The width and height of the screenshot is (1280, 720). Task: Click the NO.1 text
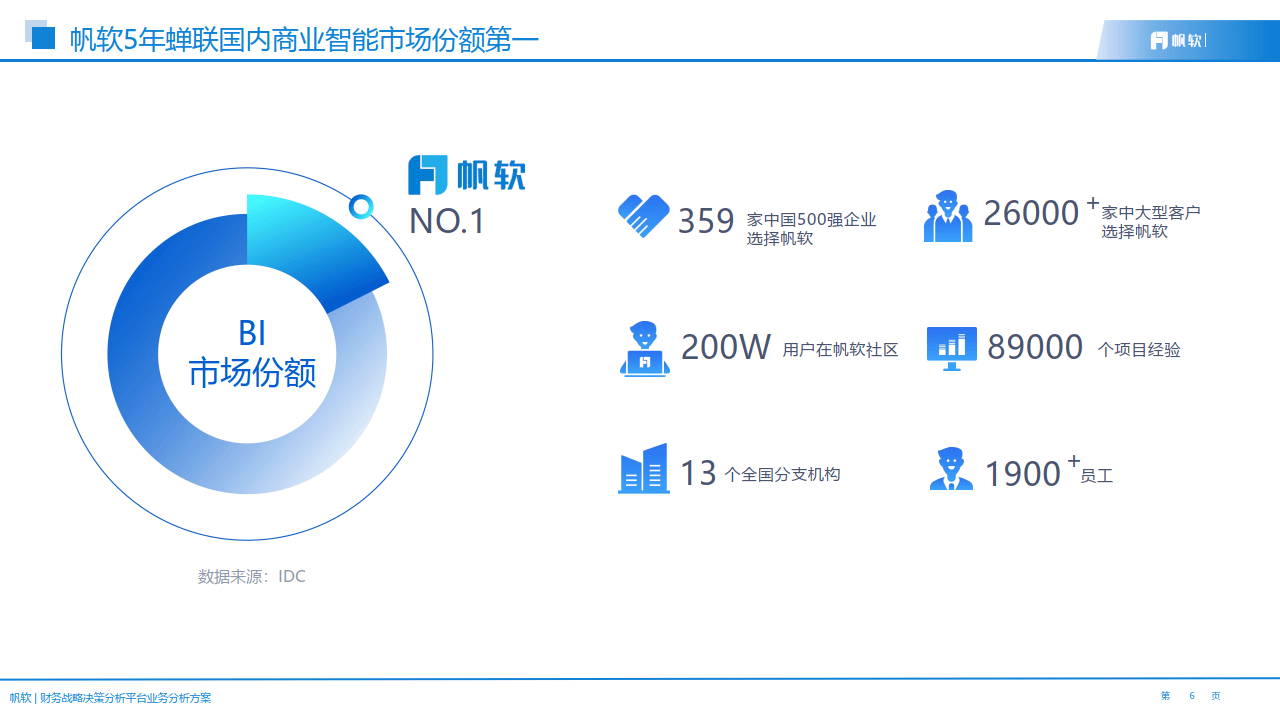[447, 221]
